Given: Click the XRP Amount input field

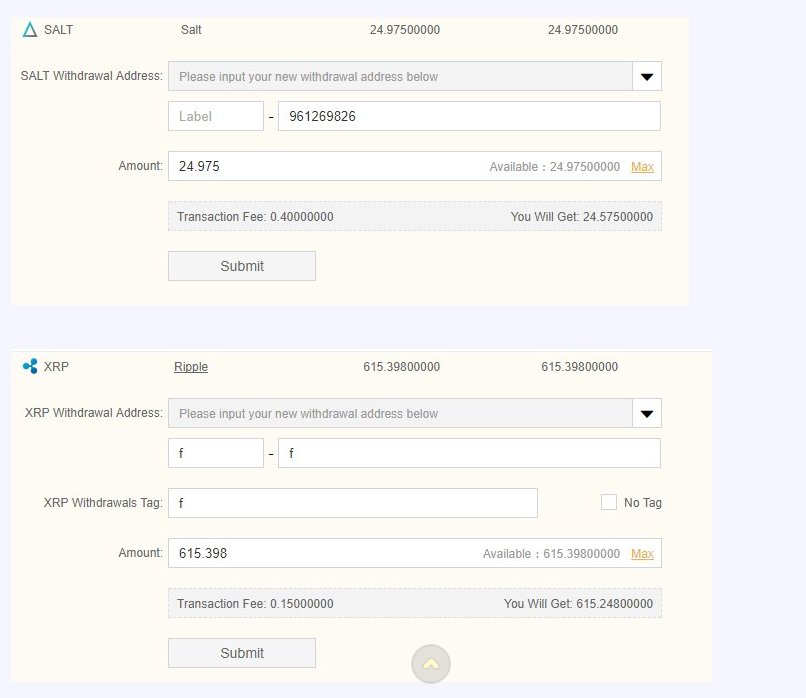Looking at the screenshot, I should click(415, 553).
